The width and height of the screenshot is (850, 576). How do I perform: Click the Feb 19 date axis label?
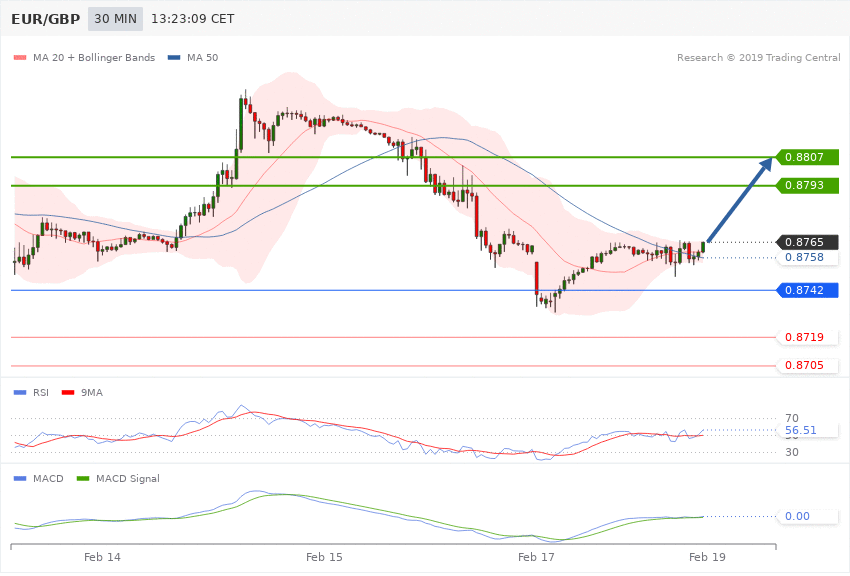point(707,557)
